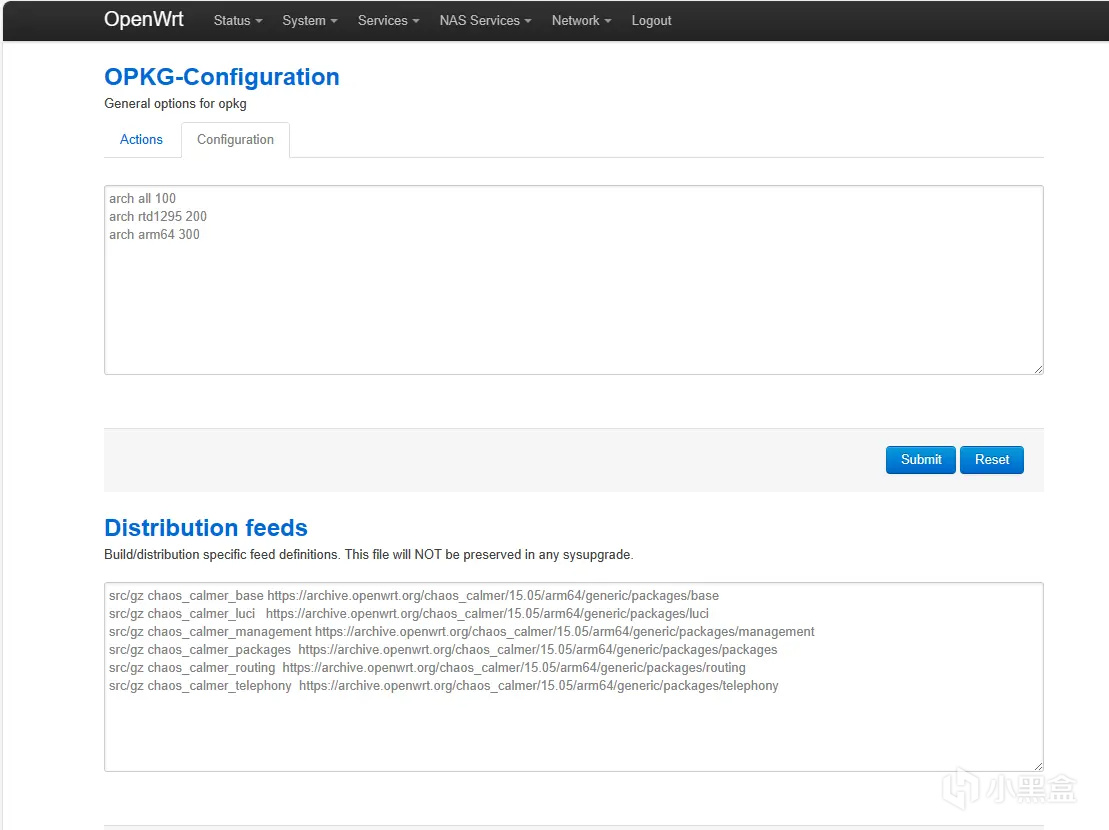Log out using the Logout link

651,21
